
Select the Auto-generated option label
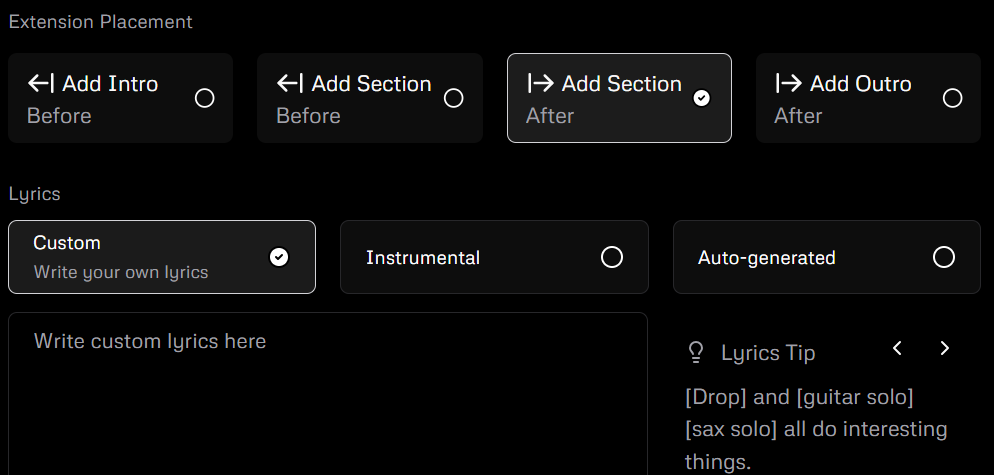[766, 258]
